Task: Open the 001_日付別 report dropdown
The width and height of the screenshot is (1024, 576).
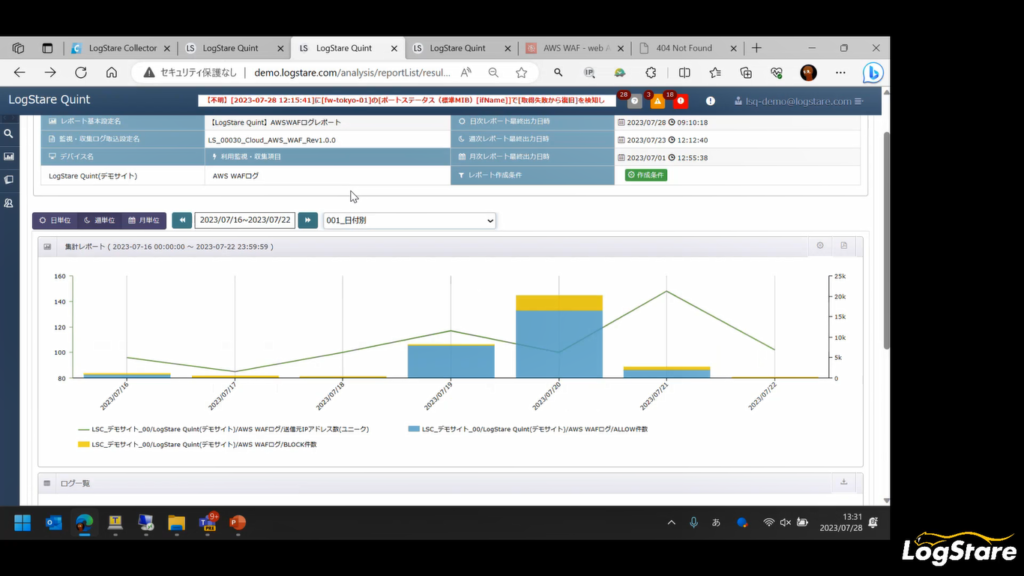Action: click(x=409, y=220)
